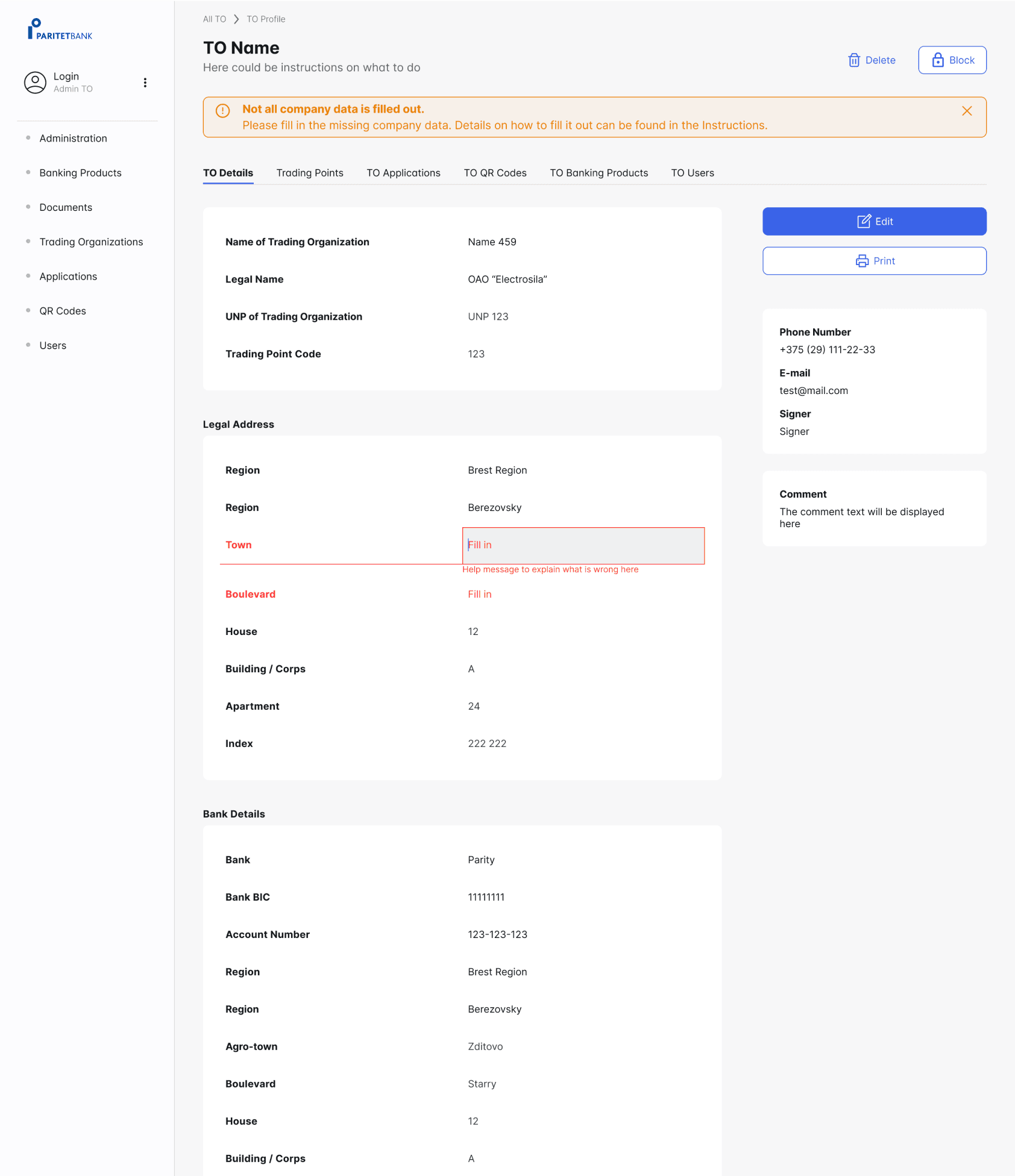Click the Print button
The width and height of the screenshot is (1015, 1176).
(x=874, y=261)
